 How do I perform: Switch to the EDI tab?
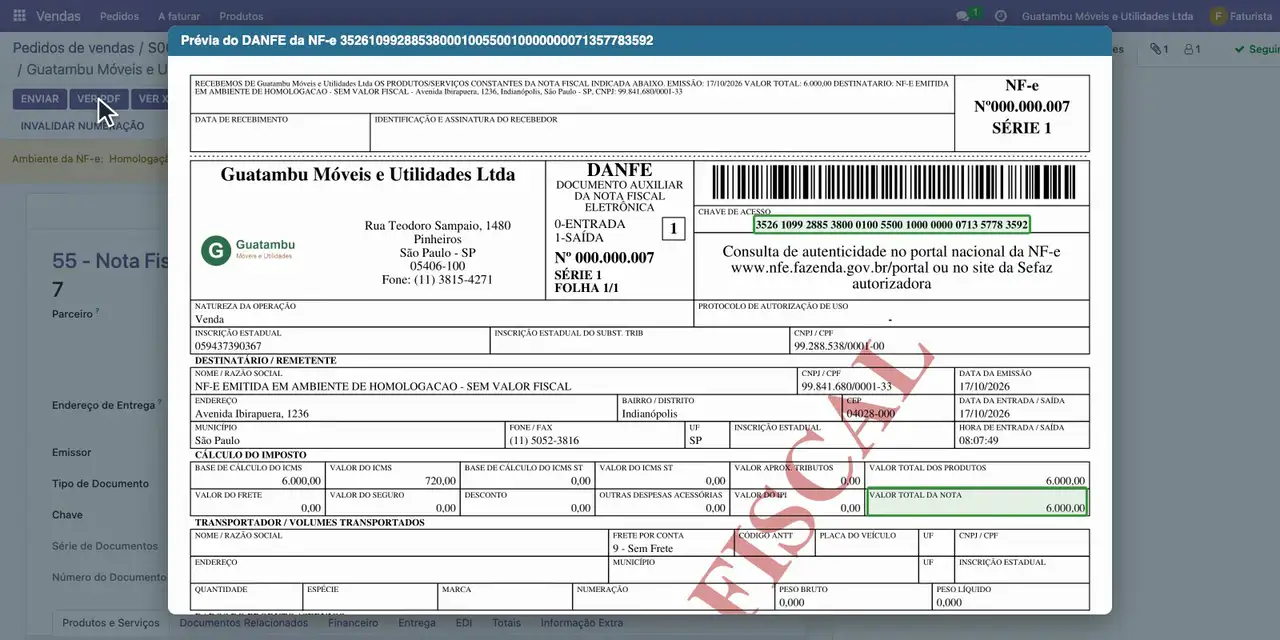(x=464, y=623)
